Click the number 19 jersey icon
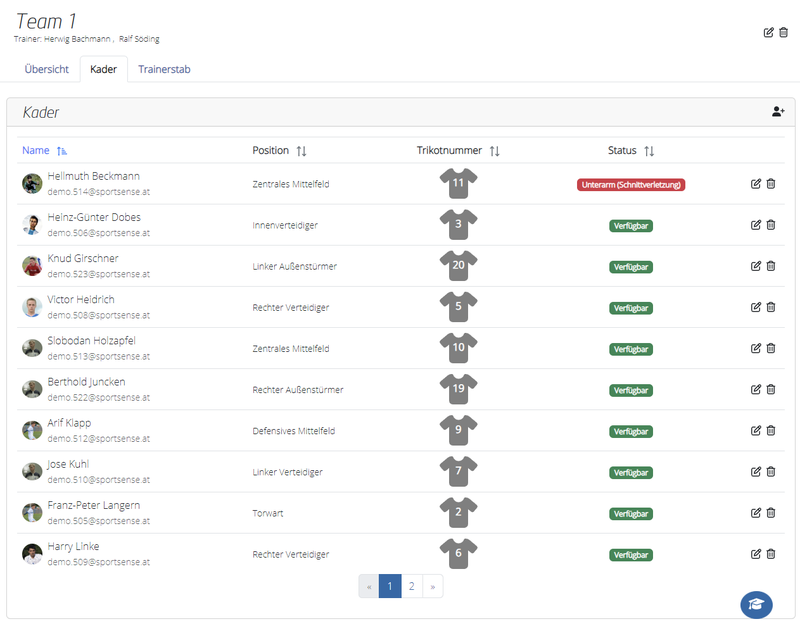Image resolution: width=800 pixels, height=631 pixels. point(458,389)
